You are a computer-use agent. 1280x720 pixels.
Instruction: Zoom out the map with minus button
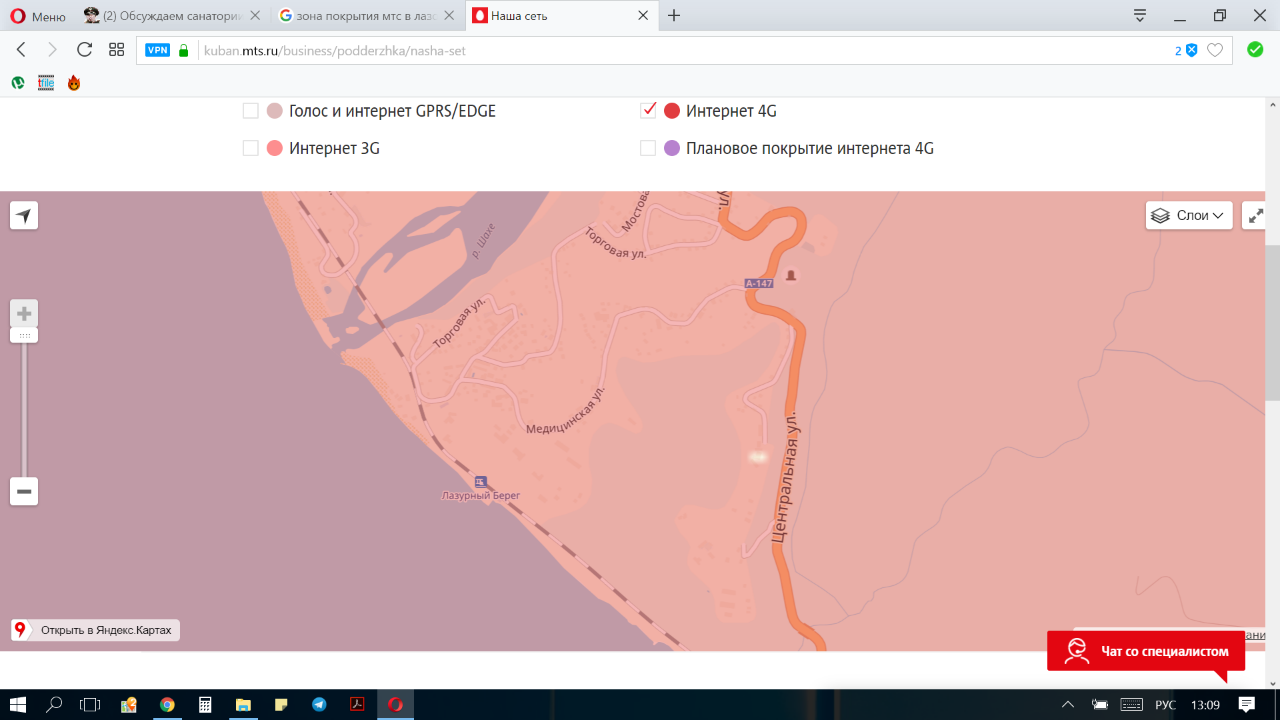(24, 491)
